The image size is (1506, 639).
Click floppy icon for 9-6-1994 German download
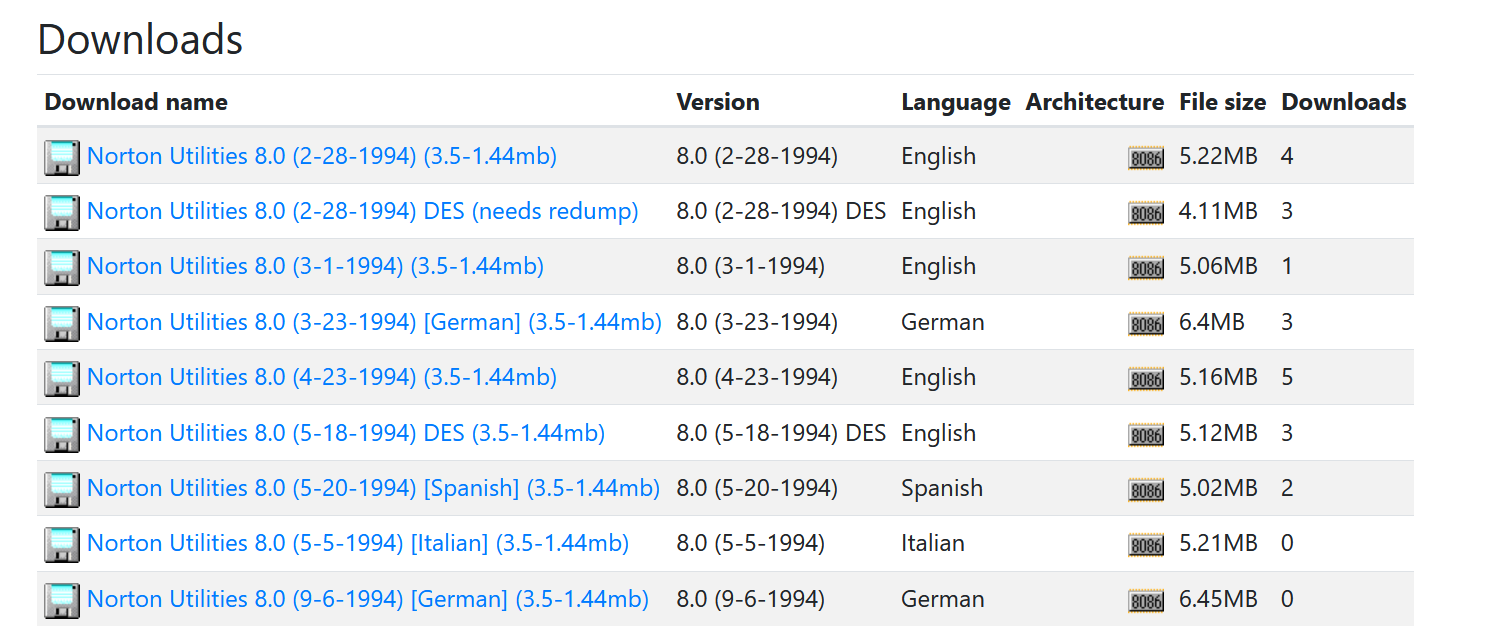click(x=62, y=600)
